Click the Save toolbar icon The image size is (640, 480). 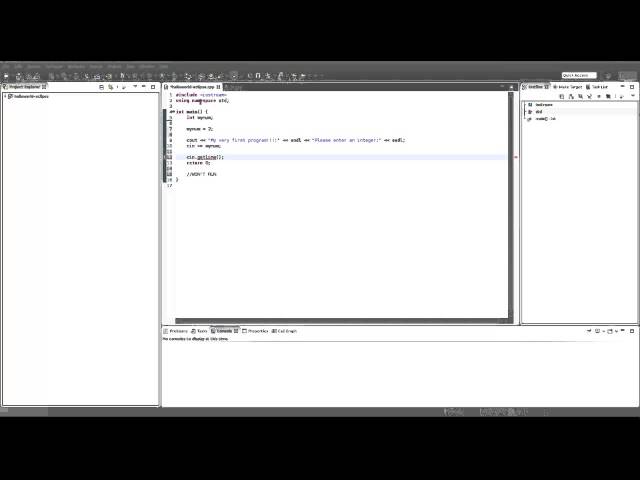pyautogui.click(x=19, y=76)
